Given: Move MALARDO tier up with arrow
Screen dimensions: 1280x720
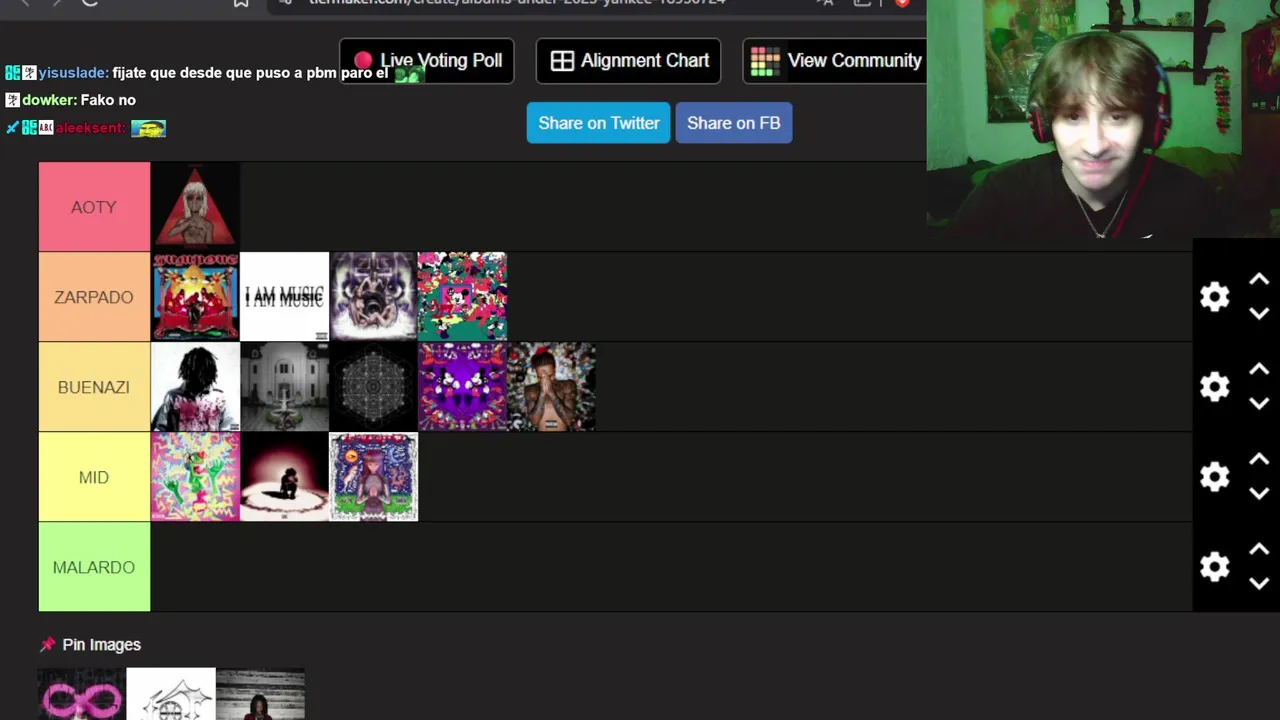Looking at the screenshot, I should [1259, 550].
